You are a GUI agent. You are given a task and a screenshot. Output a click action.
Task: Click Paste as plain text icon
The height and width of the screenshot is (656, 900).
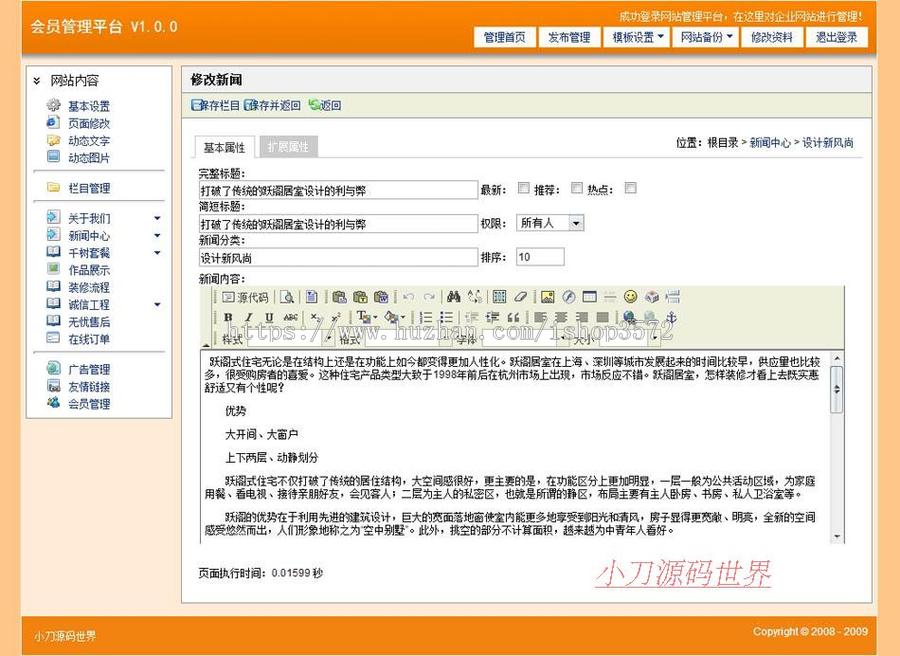click(x=360, y=297)
